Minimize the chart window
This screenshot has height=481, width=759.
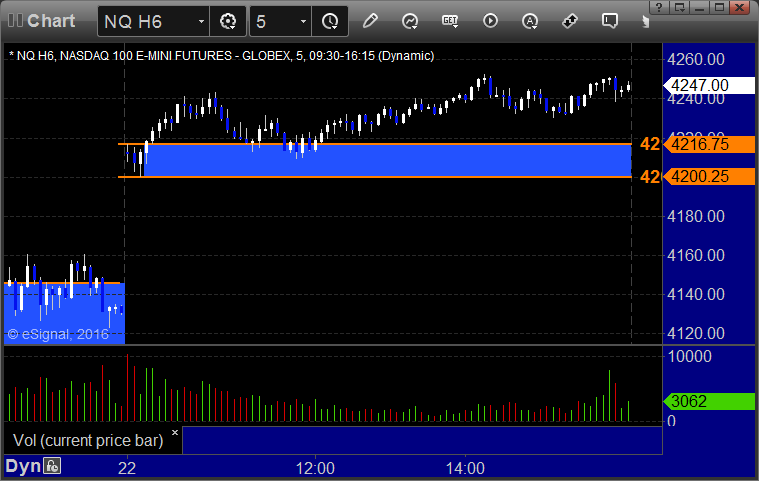click(x=699, y=7)
